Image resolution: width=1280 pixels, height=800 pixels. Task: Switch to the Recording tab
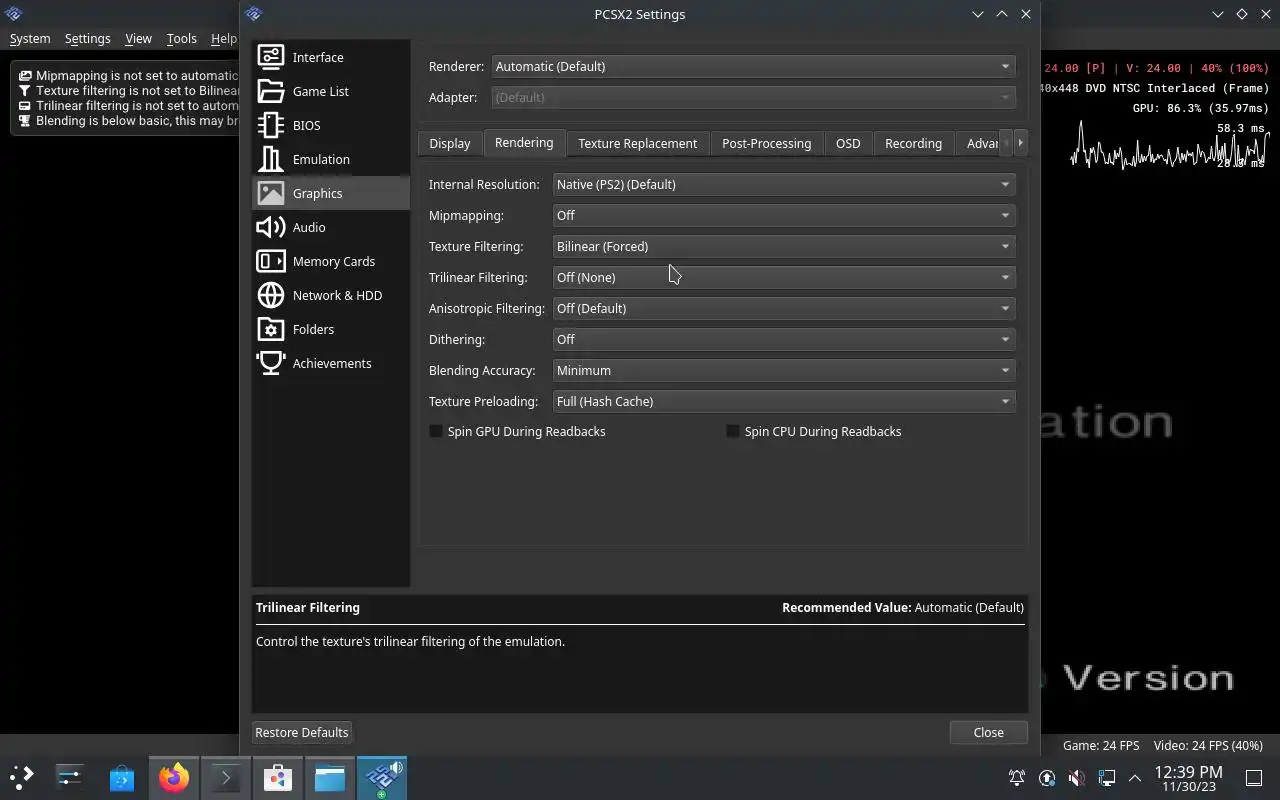pos(914,143)
